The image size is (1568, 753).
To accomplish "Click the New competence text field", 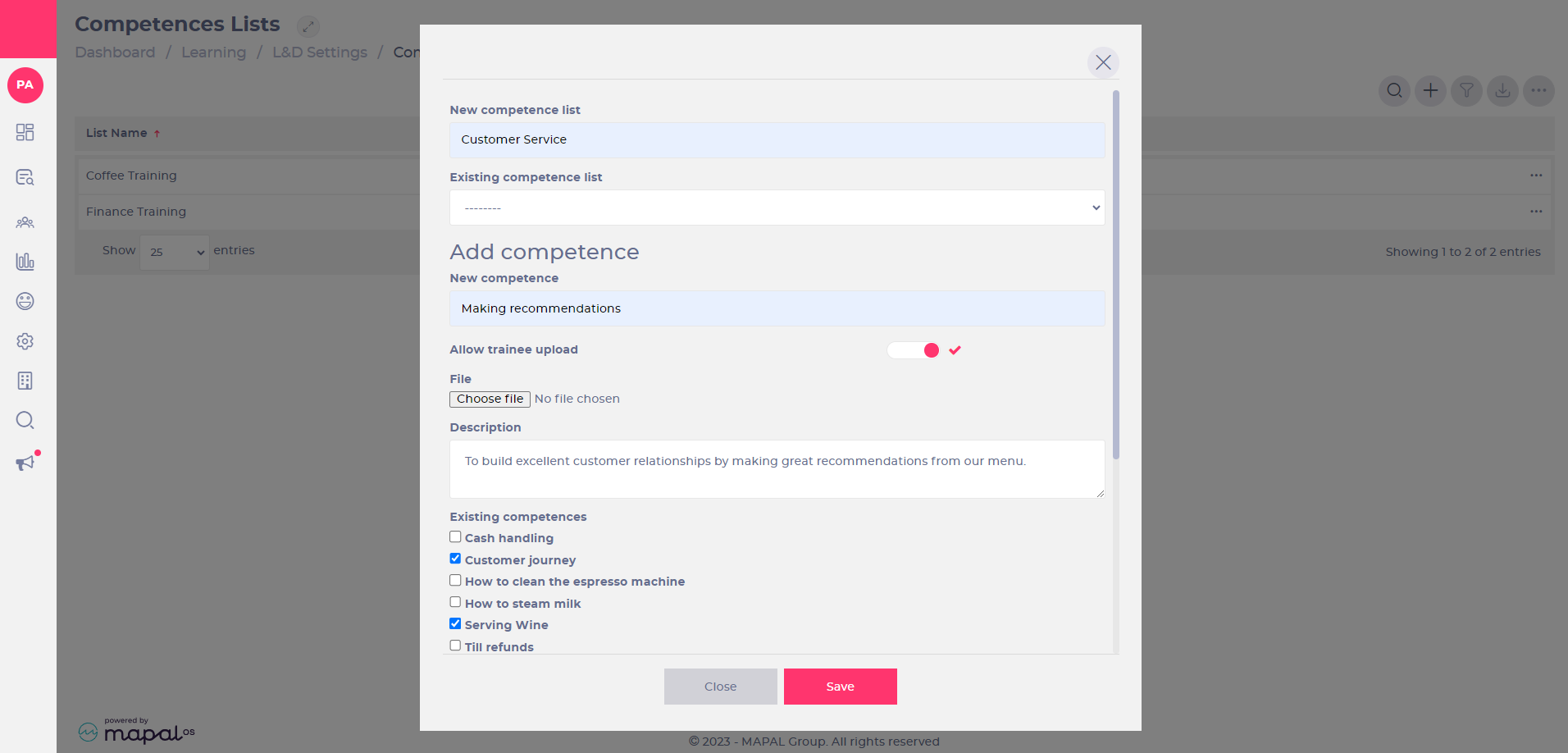I will pos(777,308).
